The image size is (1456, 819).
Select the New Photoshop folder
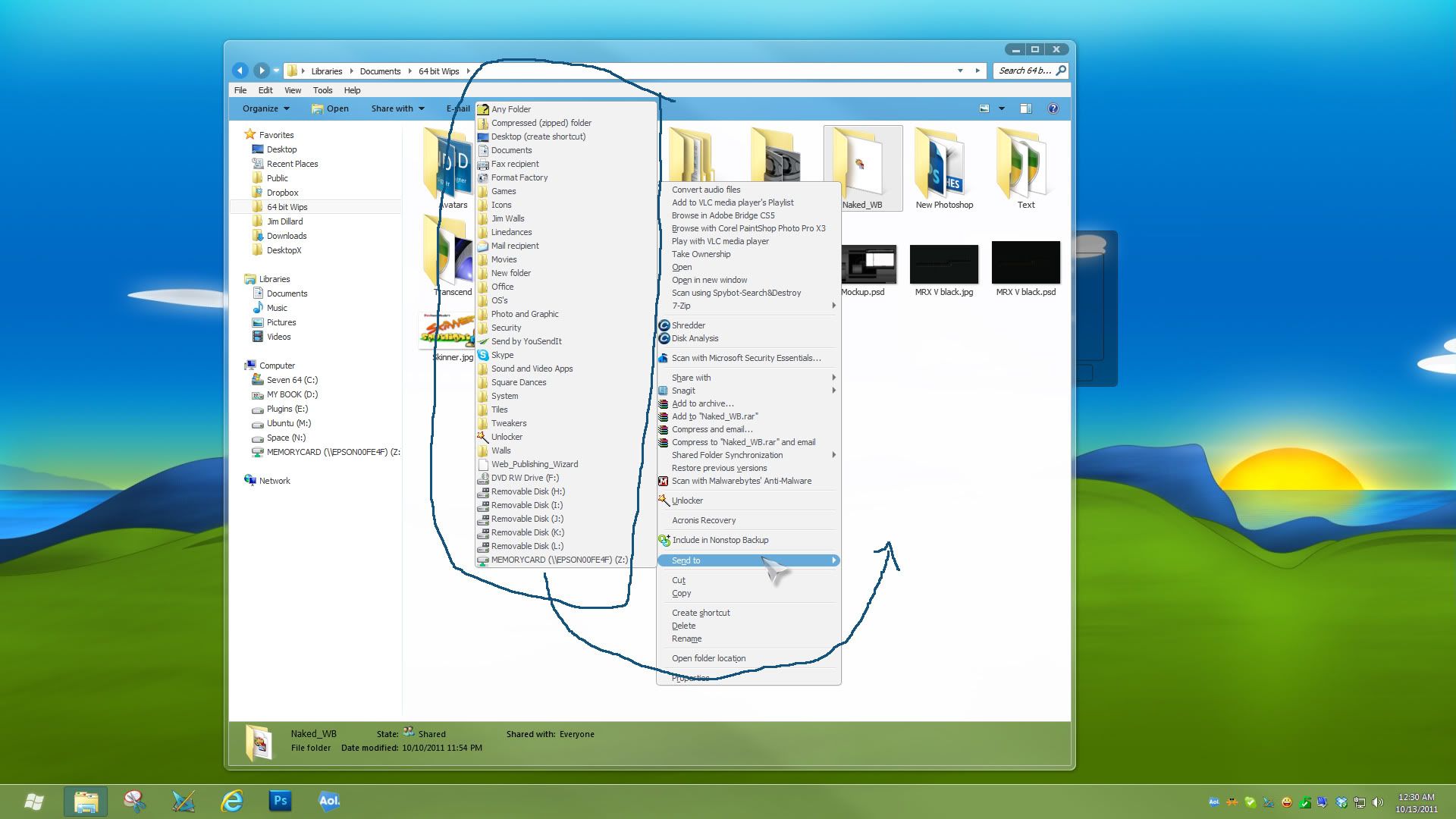click(x=944, y=169)
